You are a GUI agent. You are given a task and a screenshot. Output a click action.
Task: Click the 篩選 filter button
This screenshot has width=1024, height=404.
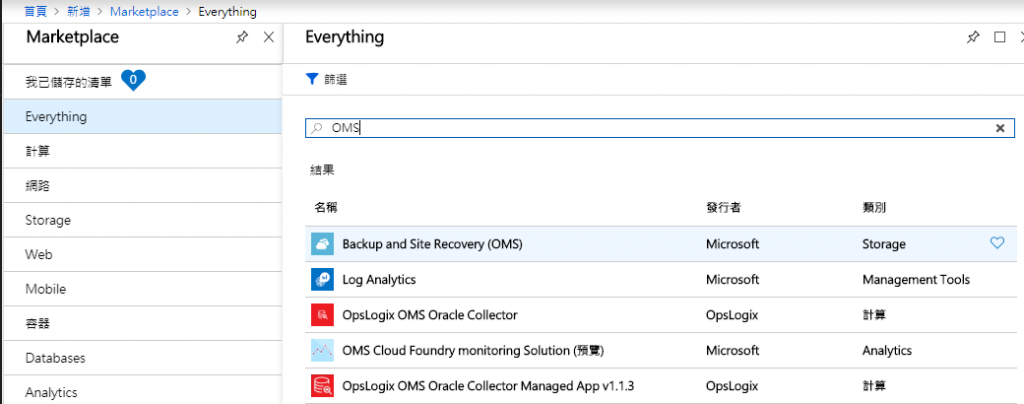coord(326,80)
